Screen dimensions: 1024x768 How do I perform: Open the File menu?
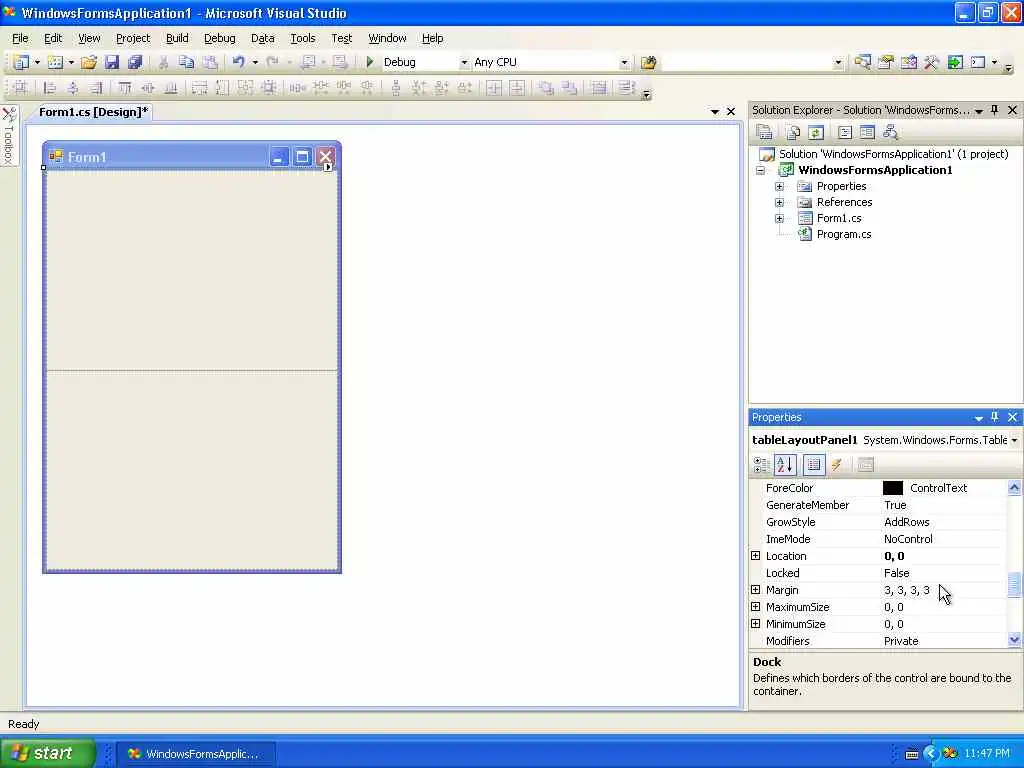point(20,39)
